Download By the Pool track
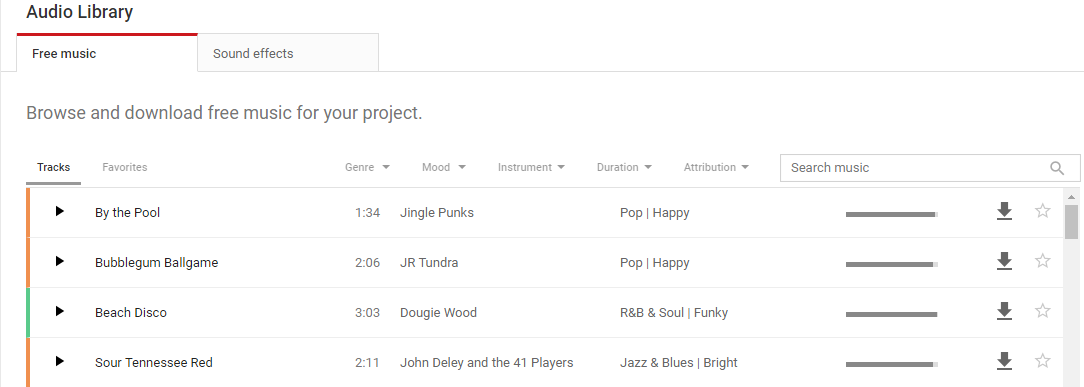This screenshot has width=1084, height=387. (1004, 211)
